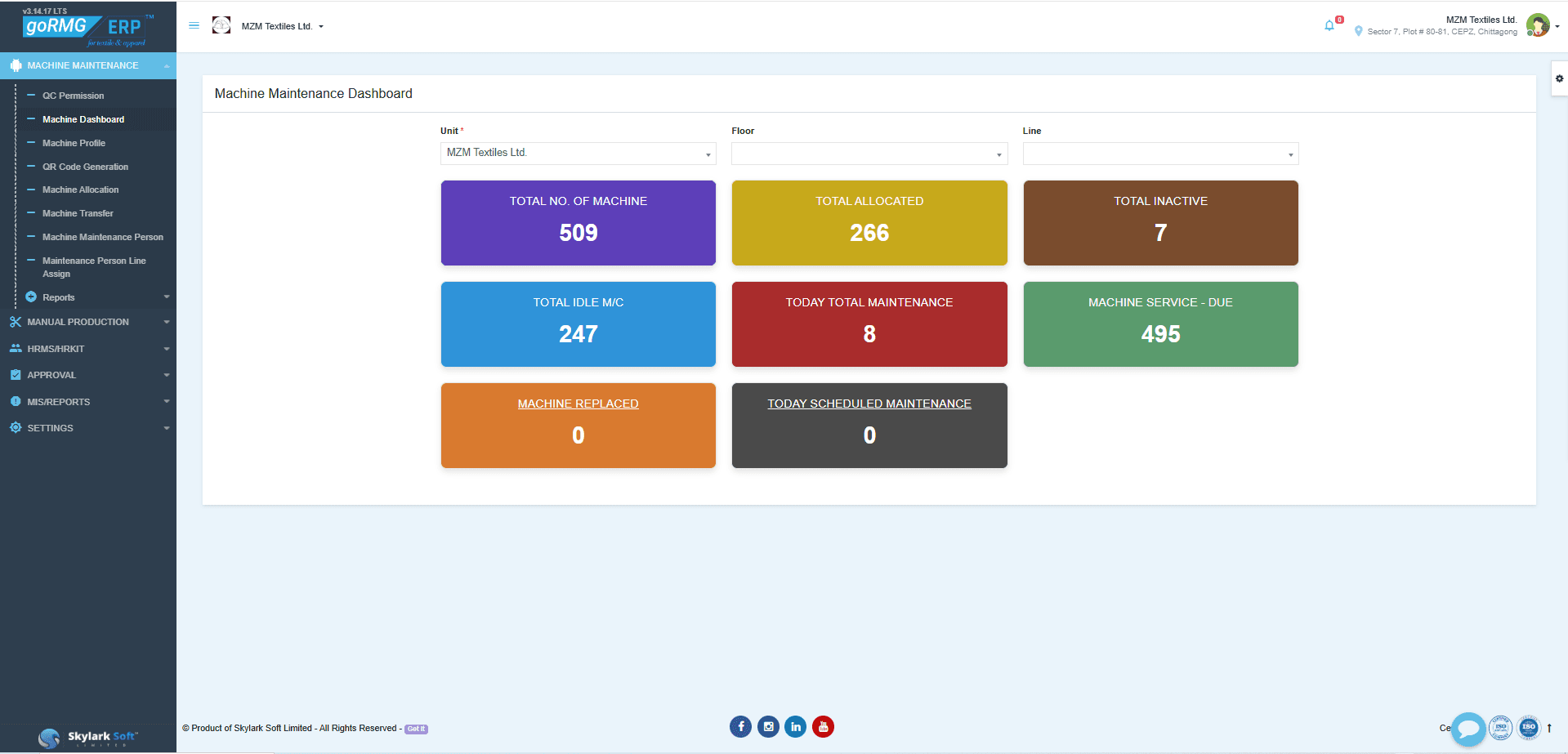Screen dimensions: 1568x754
Task: Open the Facebook icon in the footer
Action: tap(740, 726)
